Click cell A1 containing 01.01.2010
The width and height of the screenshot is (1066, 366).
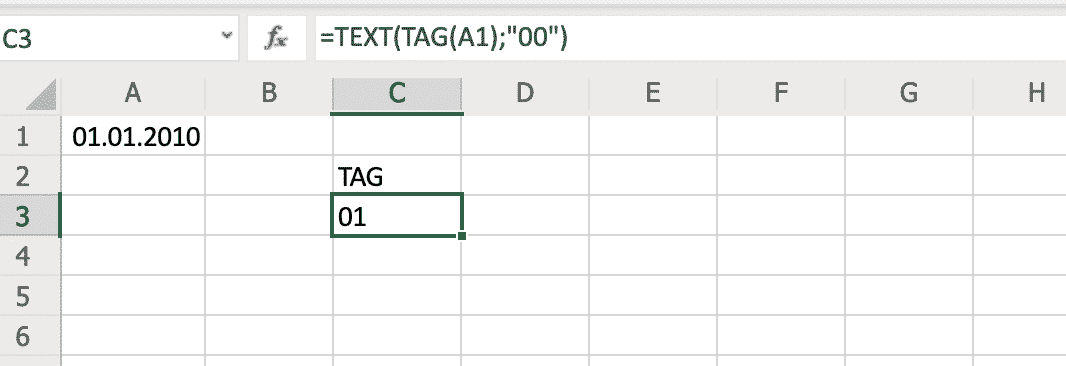pos(133,136)
